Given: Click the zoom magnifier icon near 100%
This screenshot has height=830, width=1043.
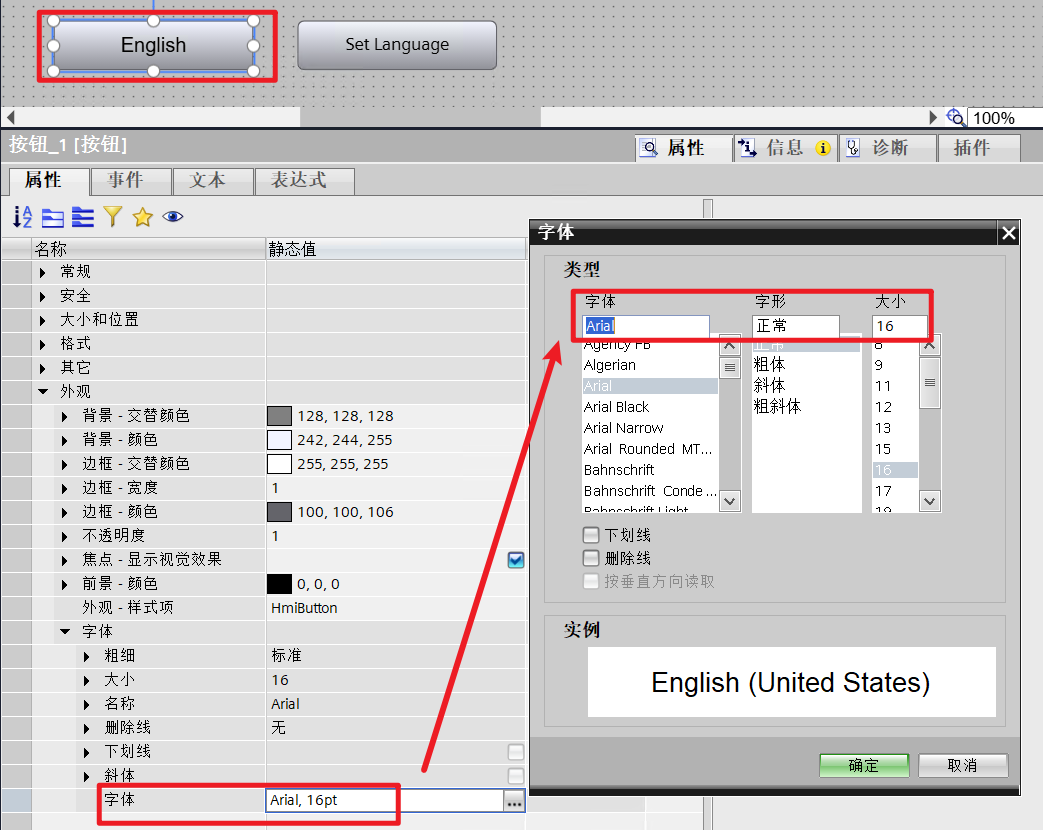Looking at the screenshot, I should 956,117.
